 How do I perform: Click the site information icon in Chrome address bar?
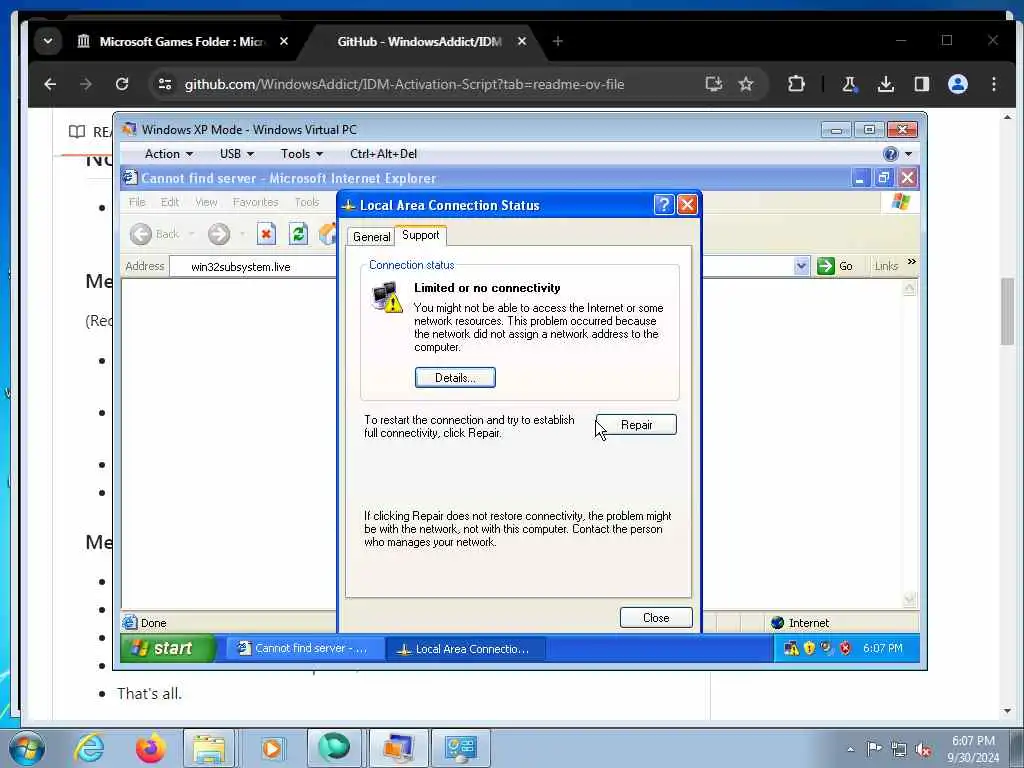[x=165, y=84]
